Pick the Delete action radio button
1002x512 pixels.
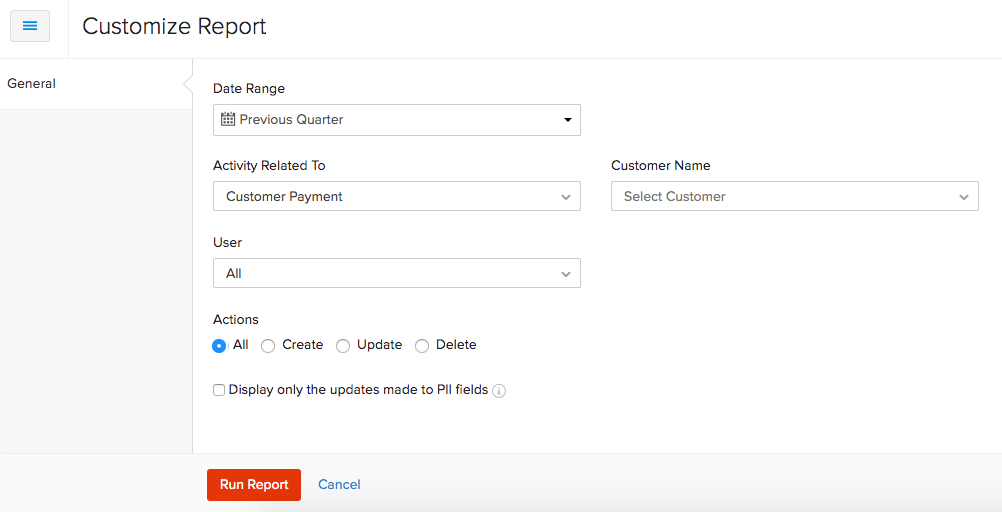pos(422,346)
